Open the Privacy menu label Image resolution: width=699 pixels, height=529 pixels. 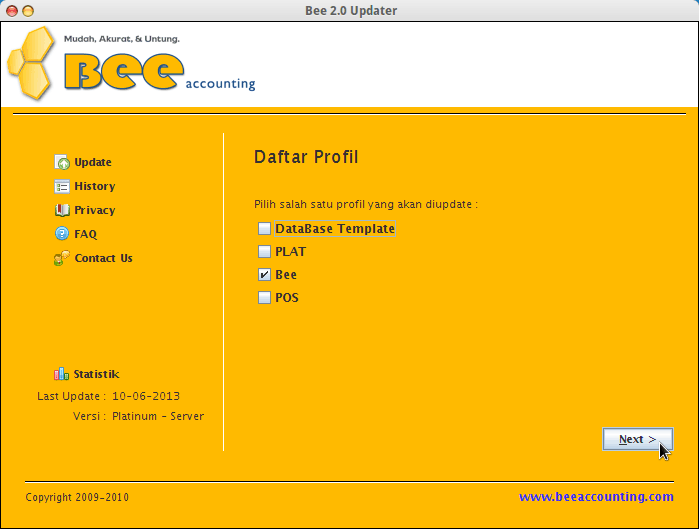[95, 210]
